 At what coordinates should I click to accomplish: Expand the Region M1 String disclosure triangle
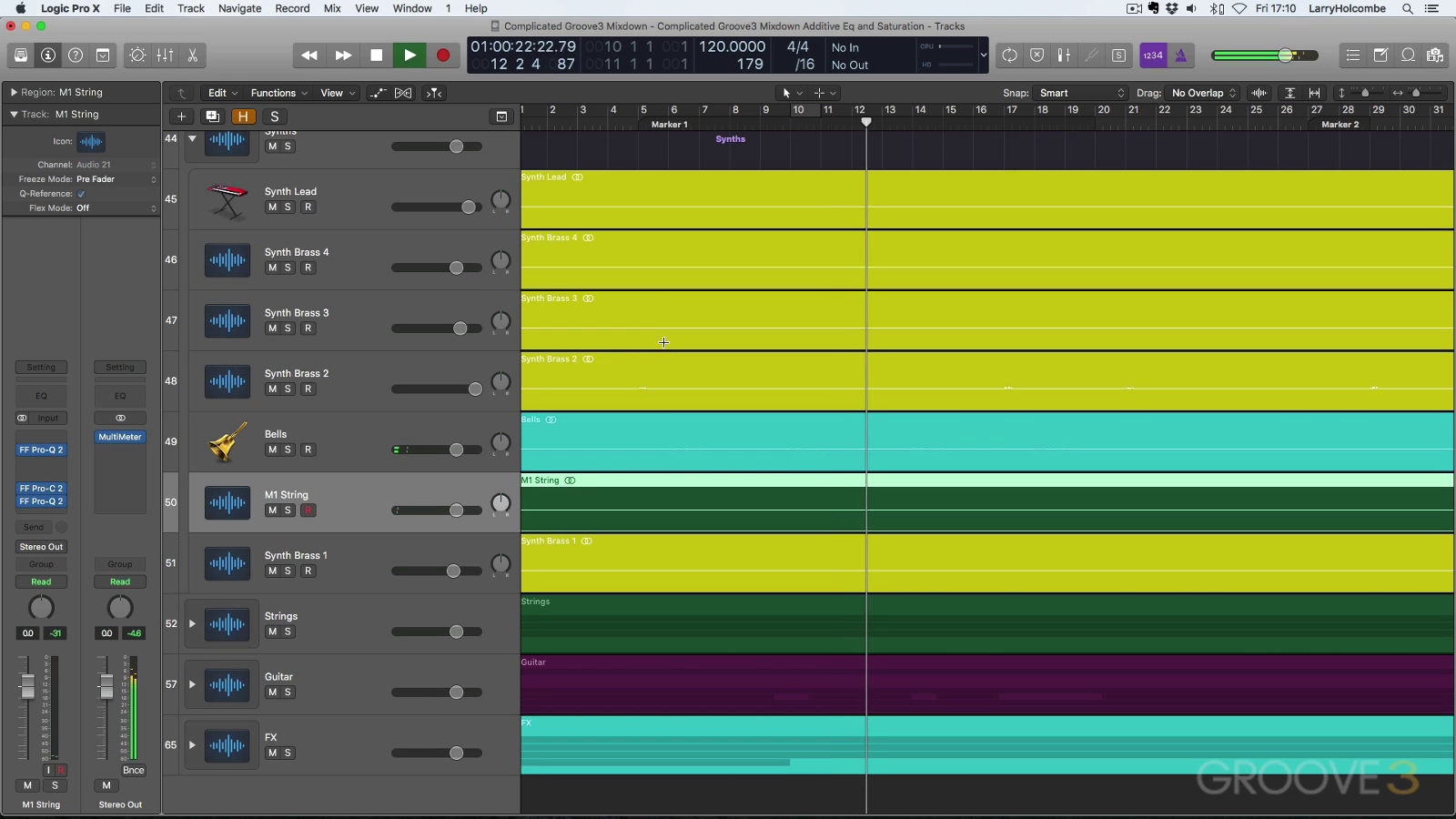pyautogui.click(x=14, y=92)
